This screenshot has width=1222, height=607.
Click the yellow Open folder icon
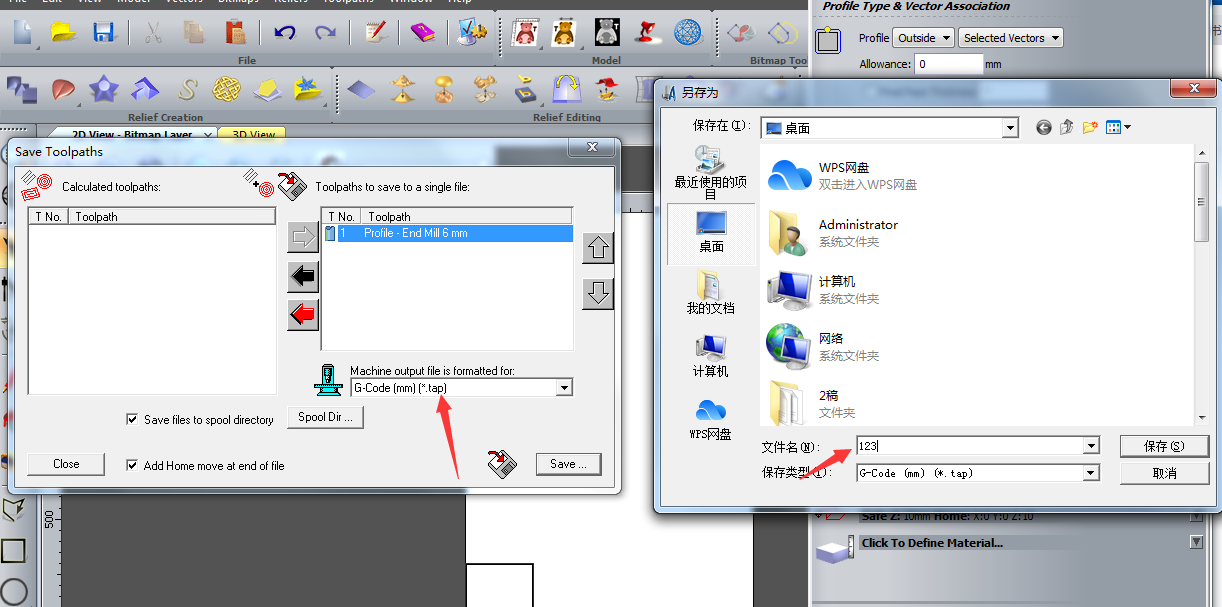click(63, 33)
